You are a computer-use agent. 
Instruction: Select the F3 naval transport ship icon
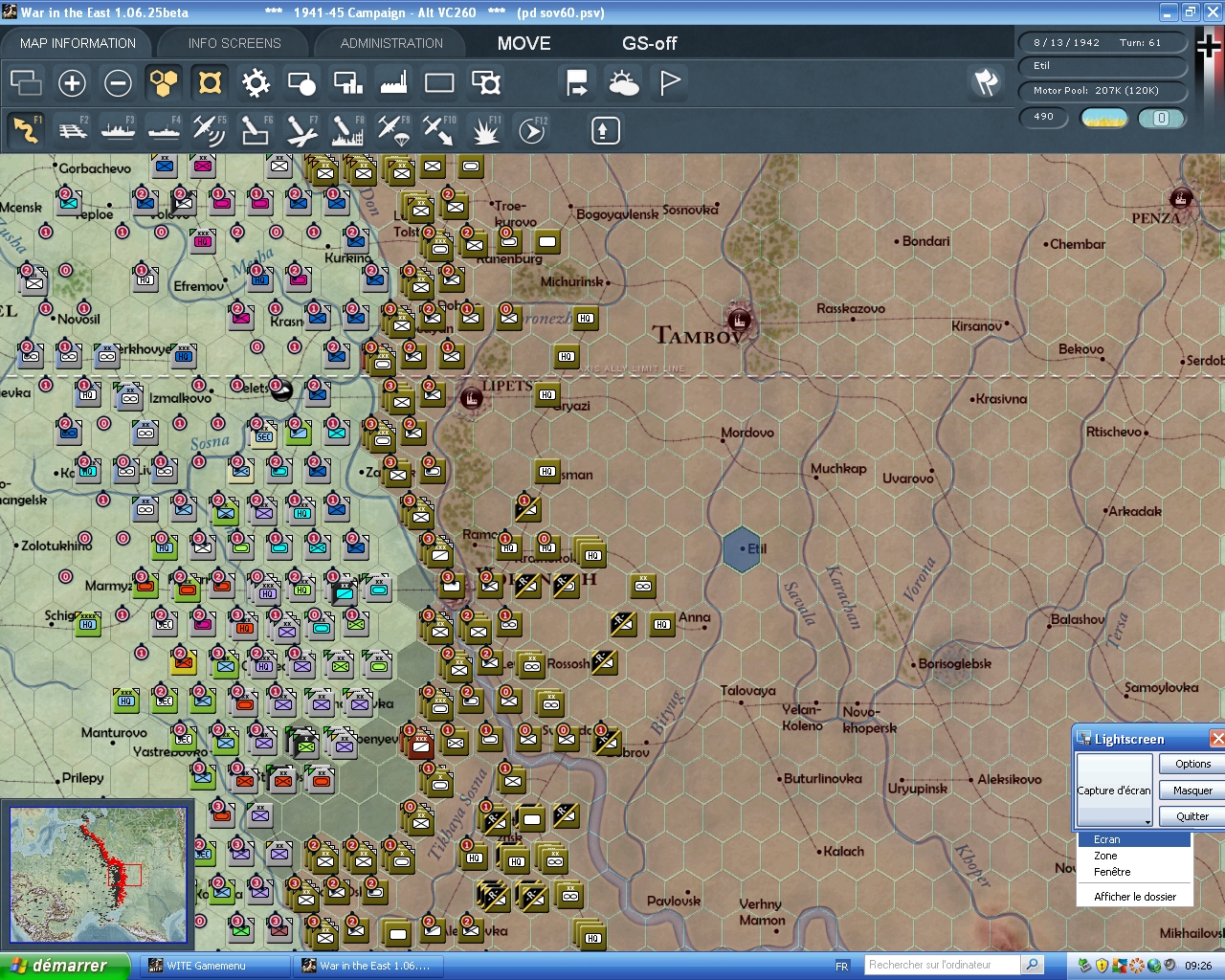pyautogui.click(x=118, y=130)
